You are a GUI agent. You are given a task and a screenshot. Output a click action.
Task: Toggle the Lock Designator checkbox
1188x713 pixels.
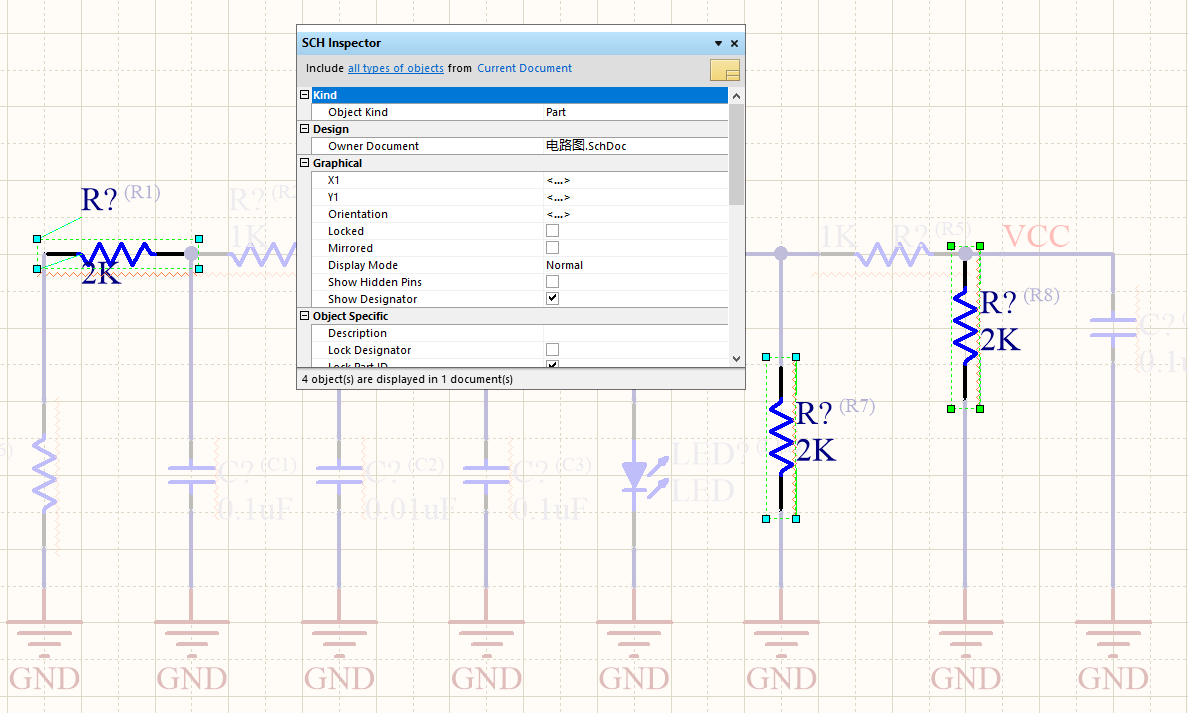pos(552,350)
